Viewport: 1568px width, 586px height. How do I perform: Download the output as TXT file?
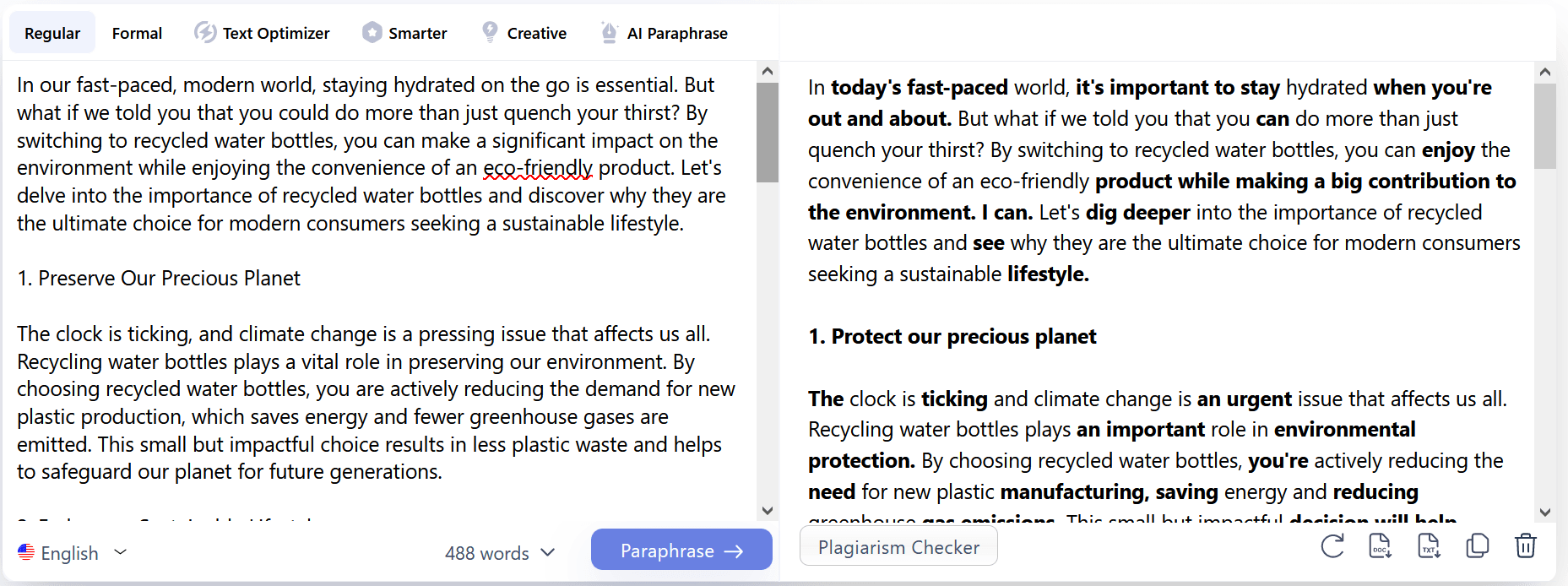[1429, 546]
